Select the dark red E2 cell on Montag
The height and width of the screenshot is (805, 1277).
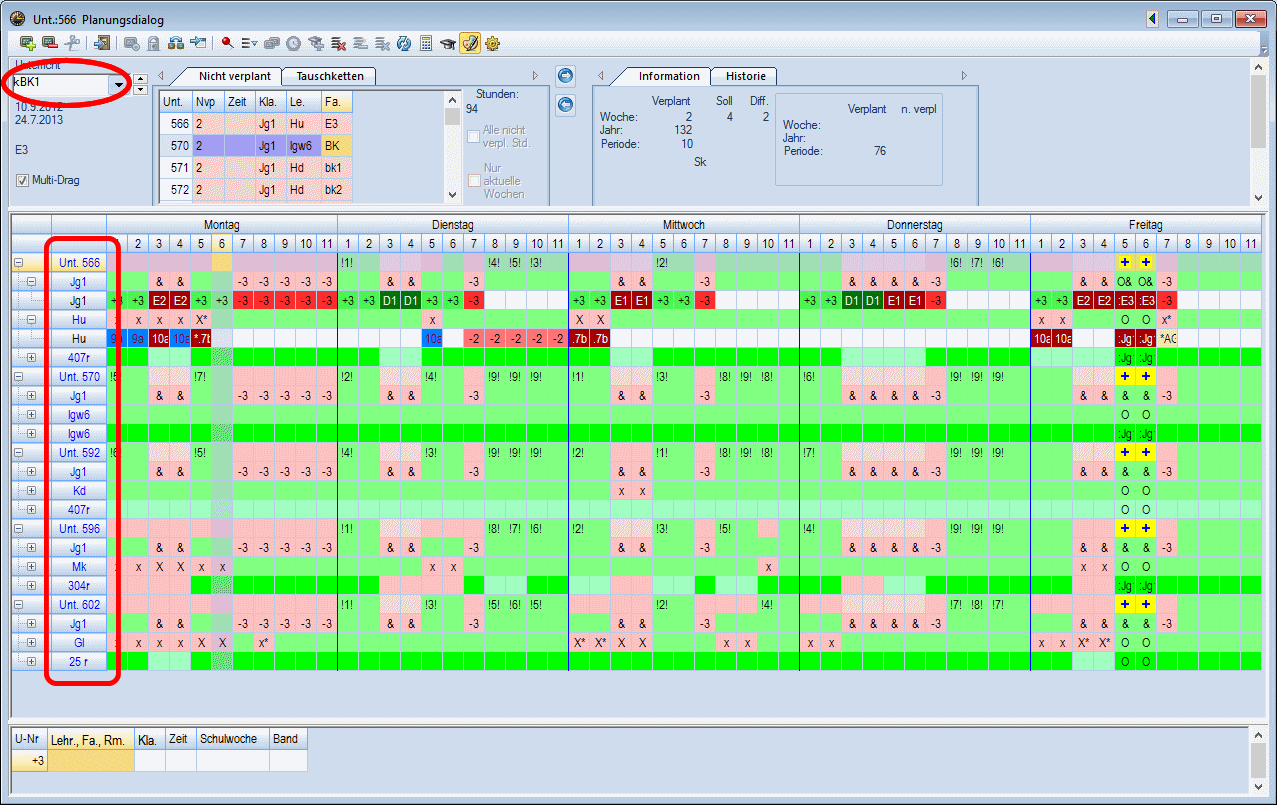tap(158, 301)
